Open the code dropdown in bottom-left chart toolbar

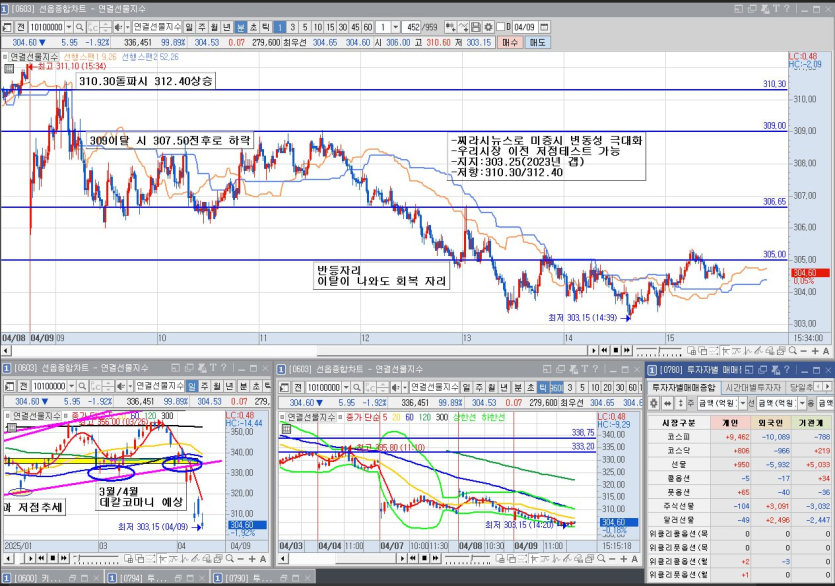coord(71,386)
